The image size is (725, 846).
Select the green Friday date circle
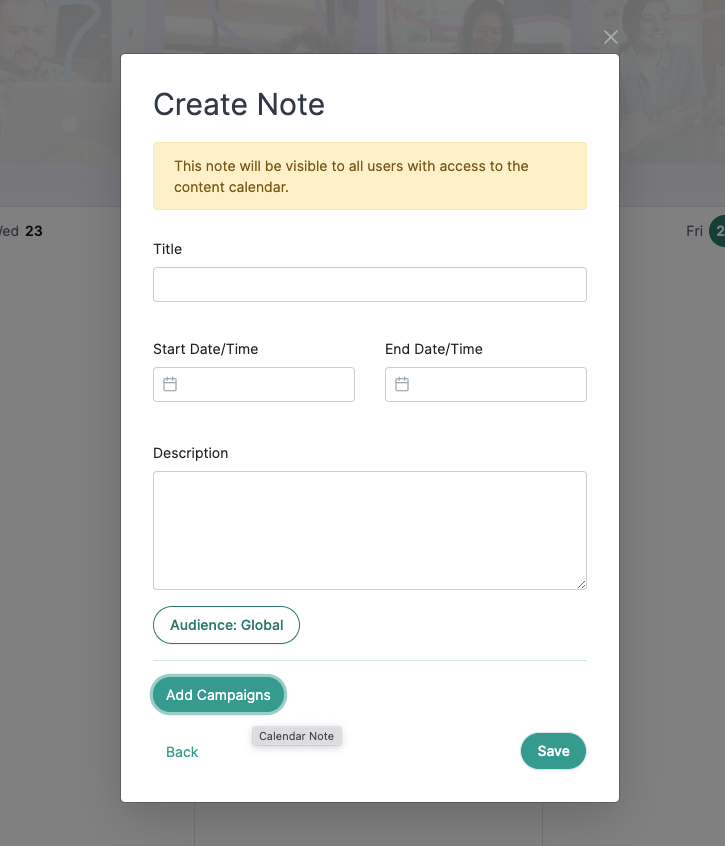(717, 231)
